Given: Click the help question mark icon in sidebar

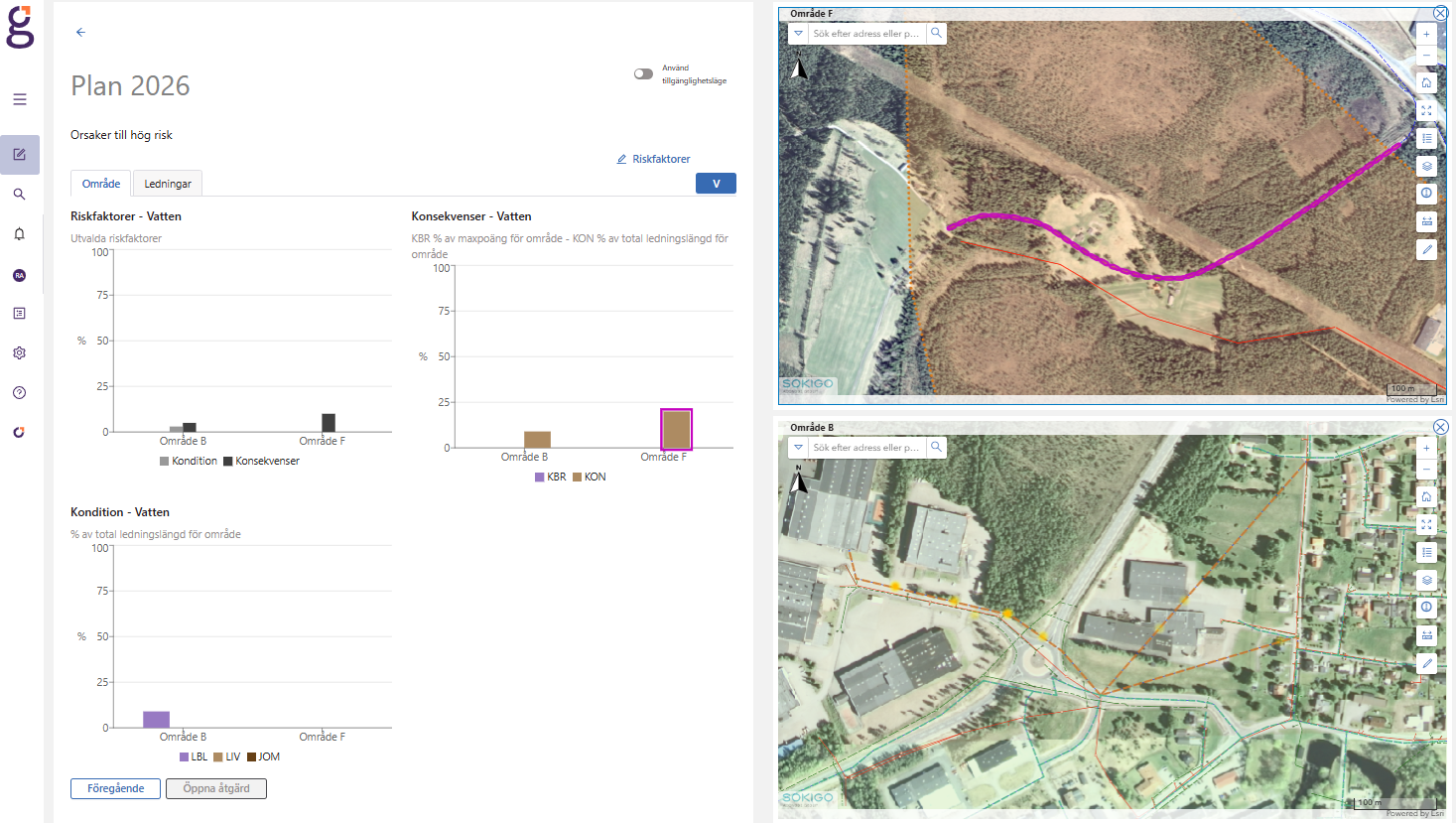Looking at the screenshot, I should (x=19, y=393).
